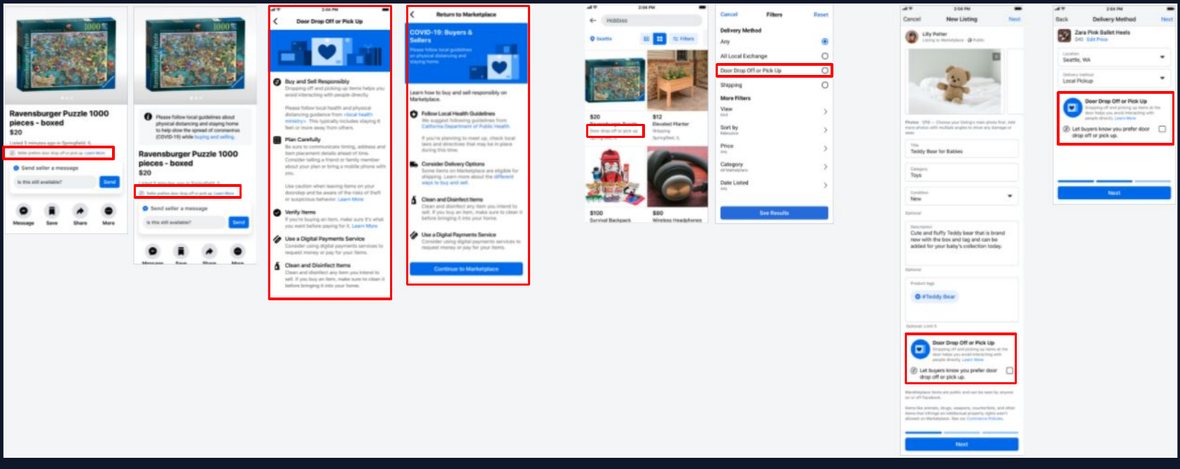
Task: Click See Results button
Action: 774,213
